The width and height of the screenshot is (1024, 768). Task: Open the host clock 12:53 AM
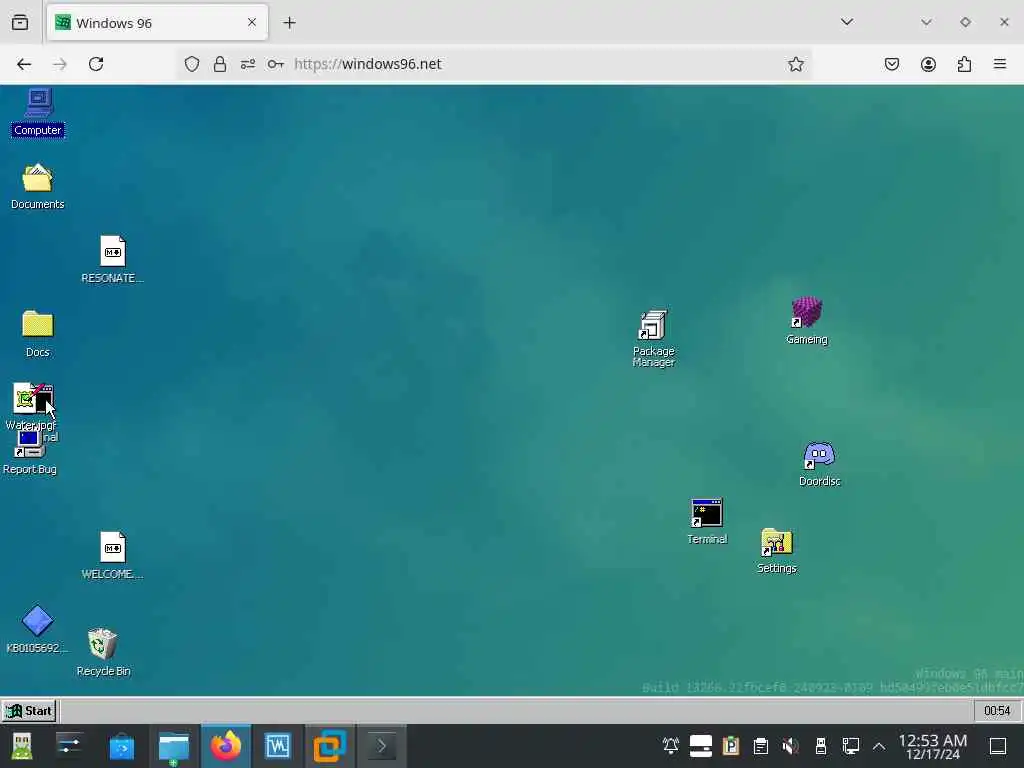[933, 746]
